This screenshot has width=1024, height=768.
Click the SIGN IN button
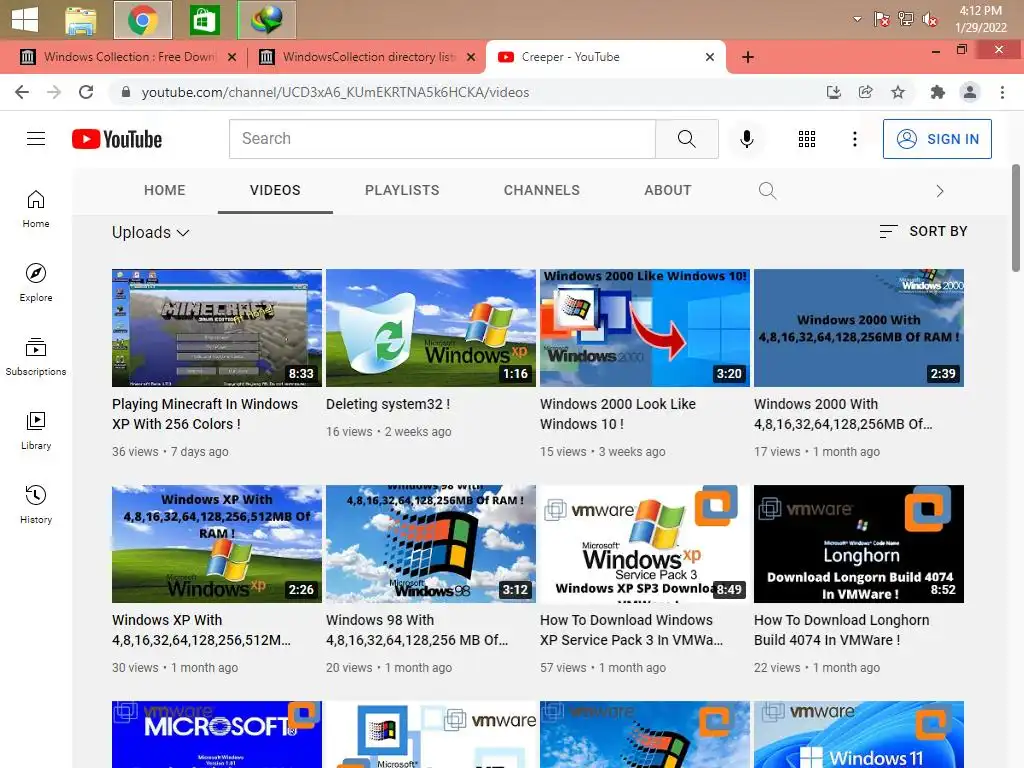[x=937, y=138]
